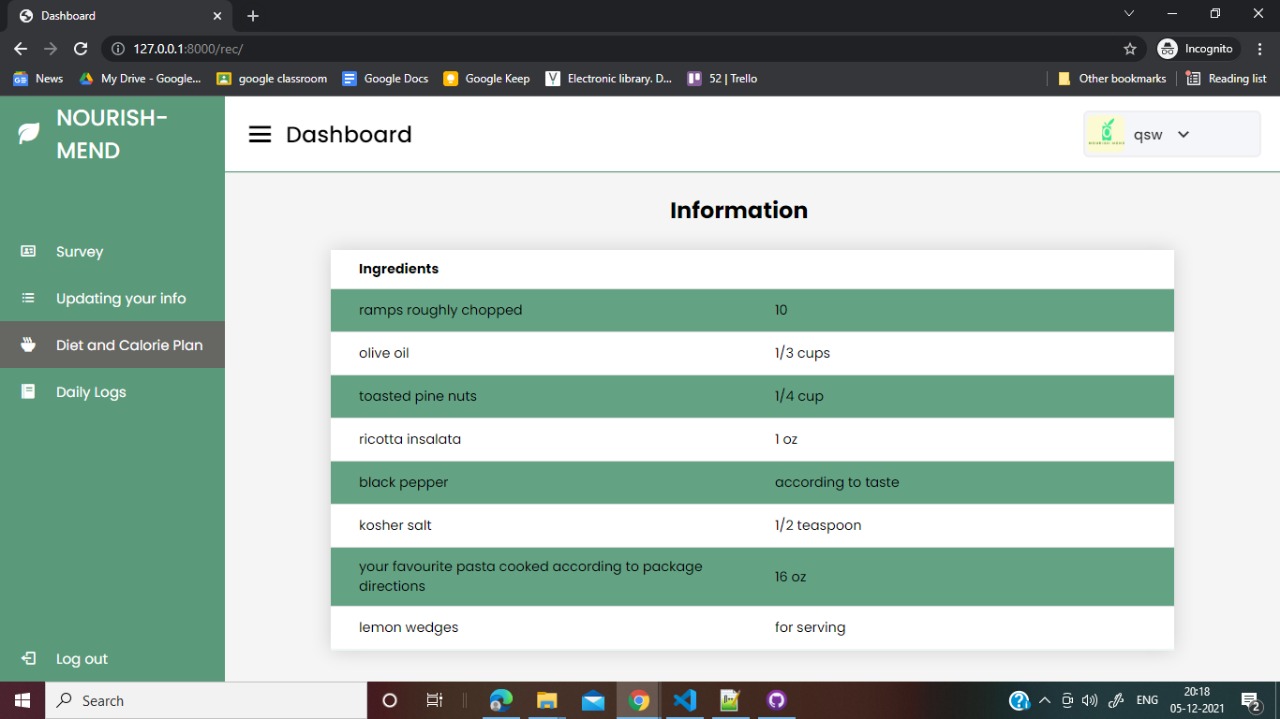Open the clock showing 20:18 05-12-2021
Image resolution: width=1280 pixels, height=719 pixels.
point(1197,700)
